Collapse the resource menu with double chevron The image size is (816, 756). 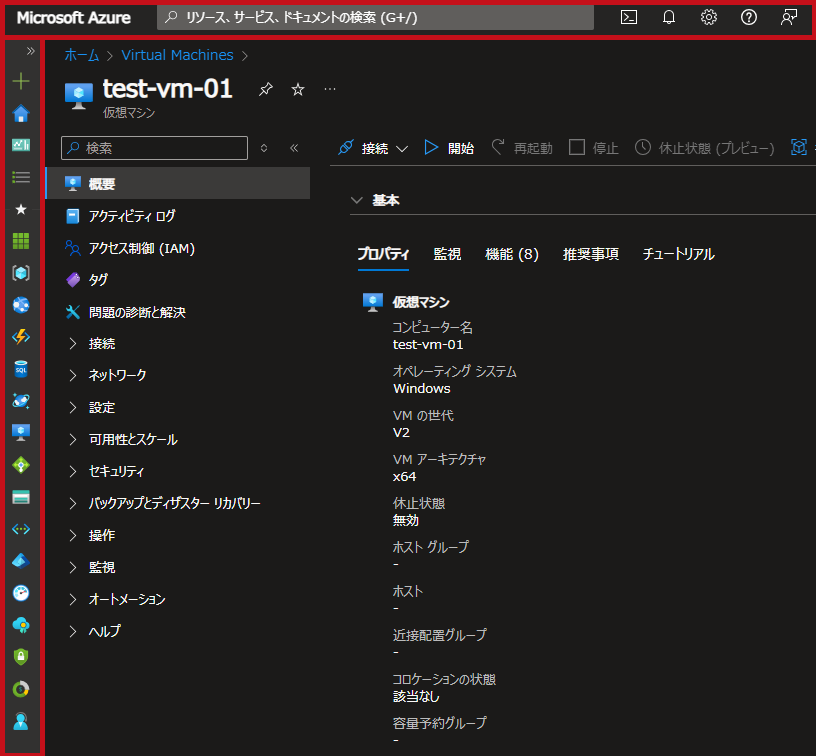(294, 148)
